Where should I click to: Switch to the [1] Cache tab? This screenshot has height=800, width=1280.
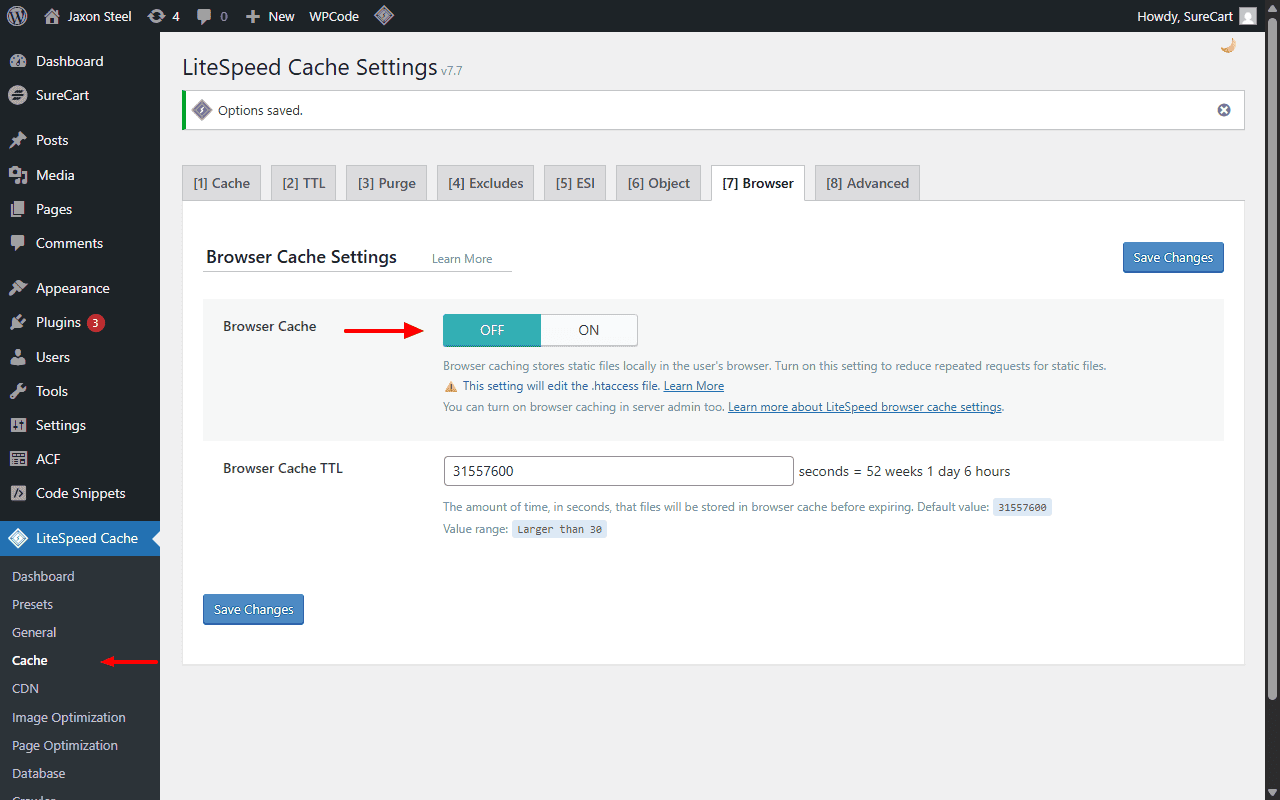click(x=222, y=183)
